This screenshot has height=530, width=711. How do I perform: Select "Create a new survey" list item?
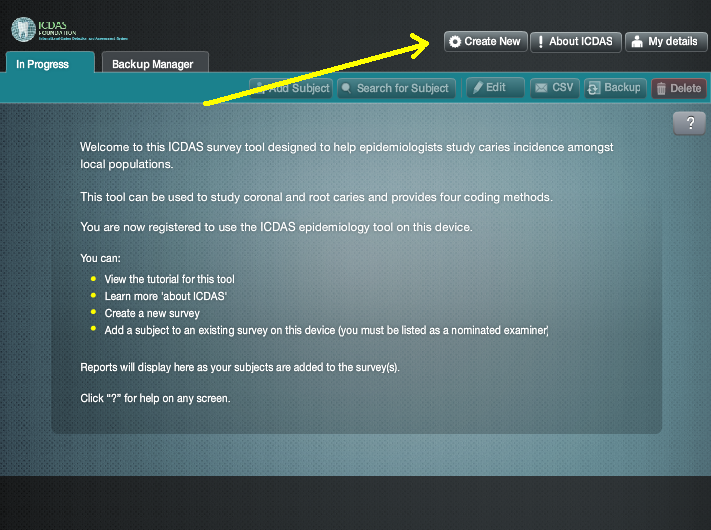pos(152,313)
